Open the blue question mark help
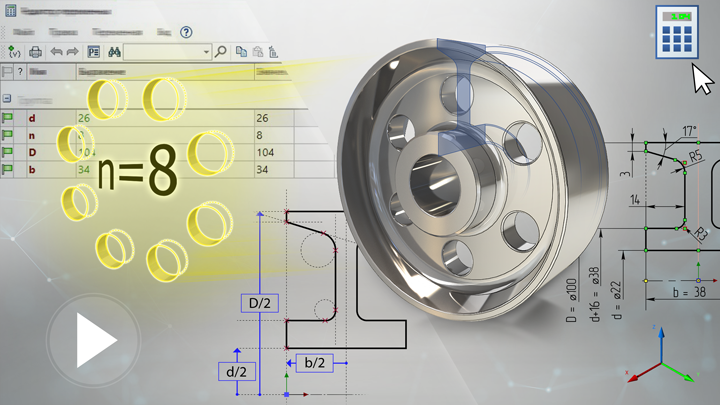720x405 pixels. (186, 32)
